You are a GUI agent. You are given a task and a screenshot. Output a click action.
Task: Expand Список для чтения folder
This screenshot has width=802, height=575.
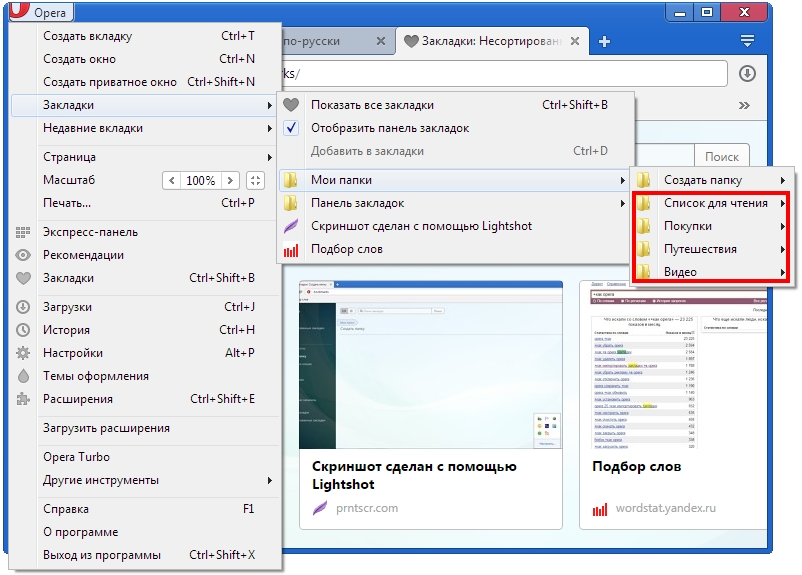pyautogui.click(x=711, y=203)
